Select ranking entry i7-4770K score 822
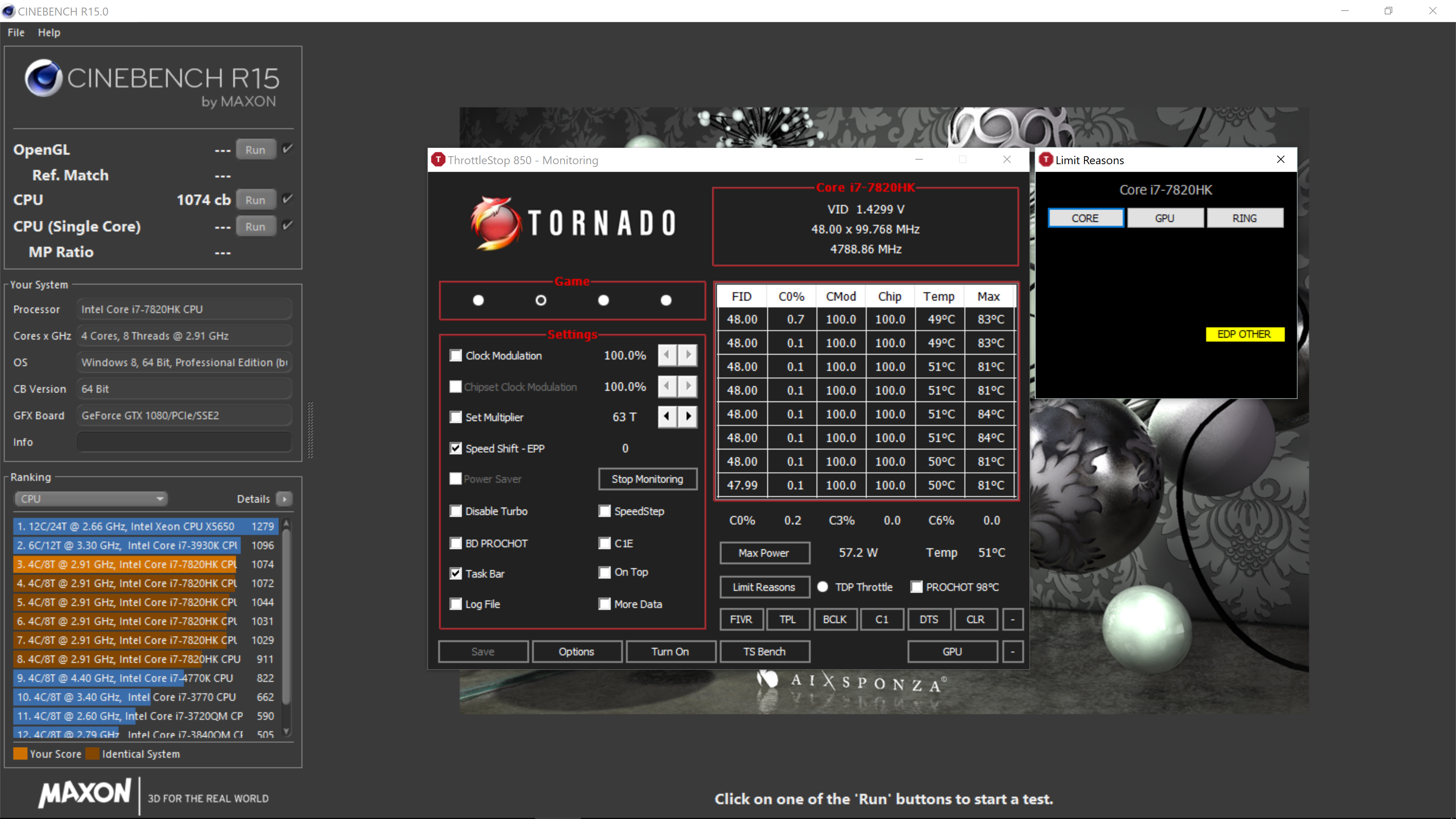Image resolution: width=1456 pixels, height=819 pixels. (x=145, y=678)
